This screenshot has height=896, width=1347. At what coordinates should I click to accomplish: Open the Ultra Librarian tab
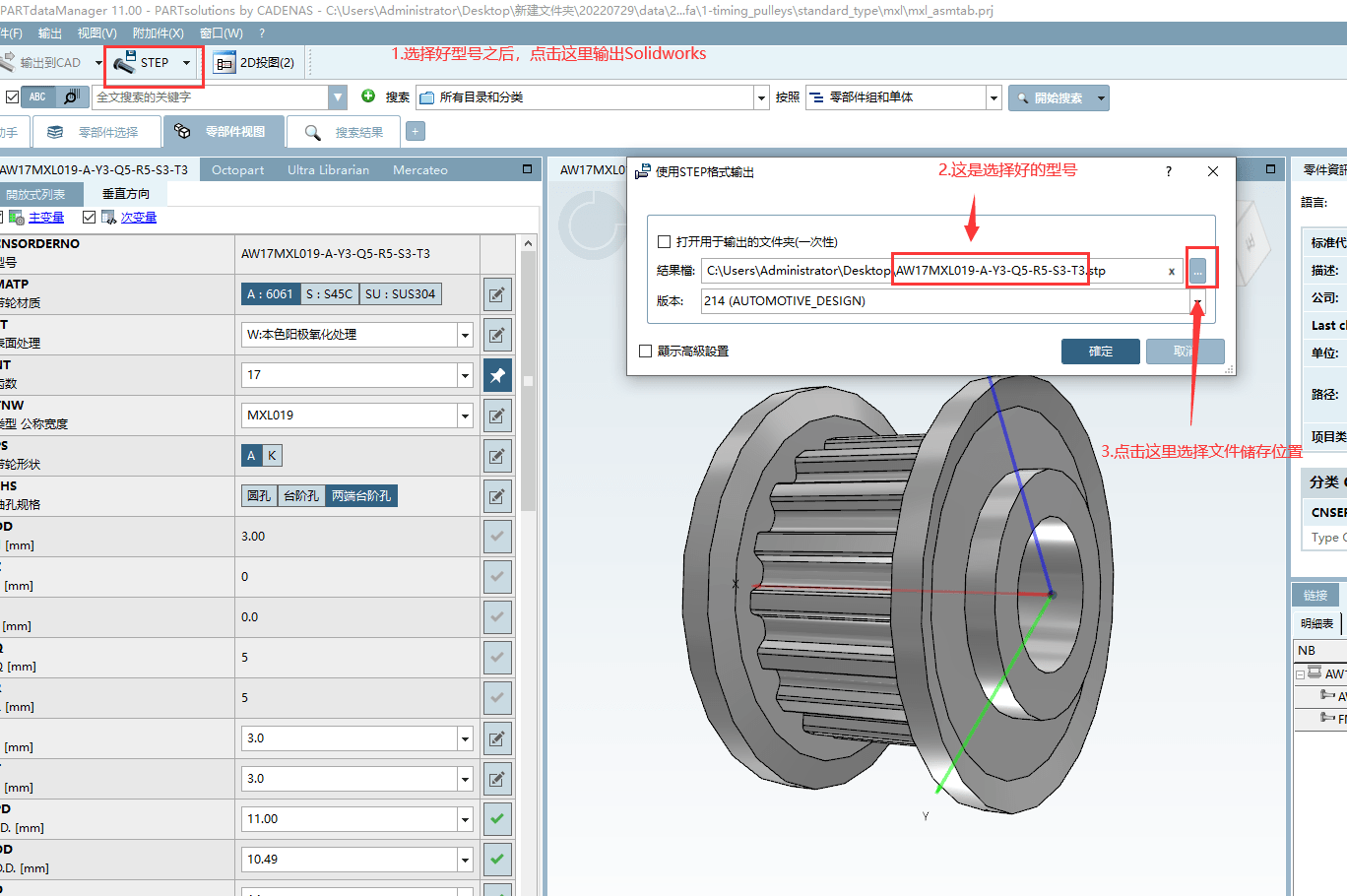[328, 169]
